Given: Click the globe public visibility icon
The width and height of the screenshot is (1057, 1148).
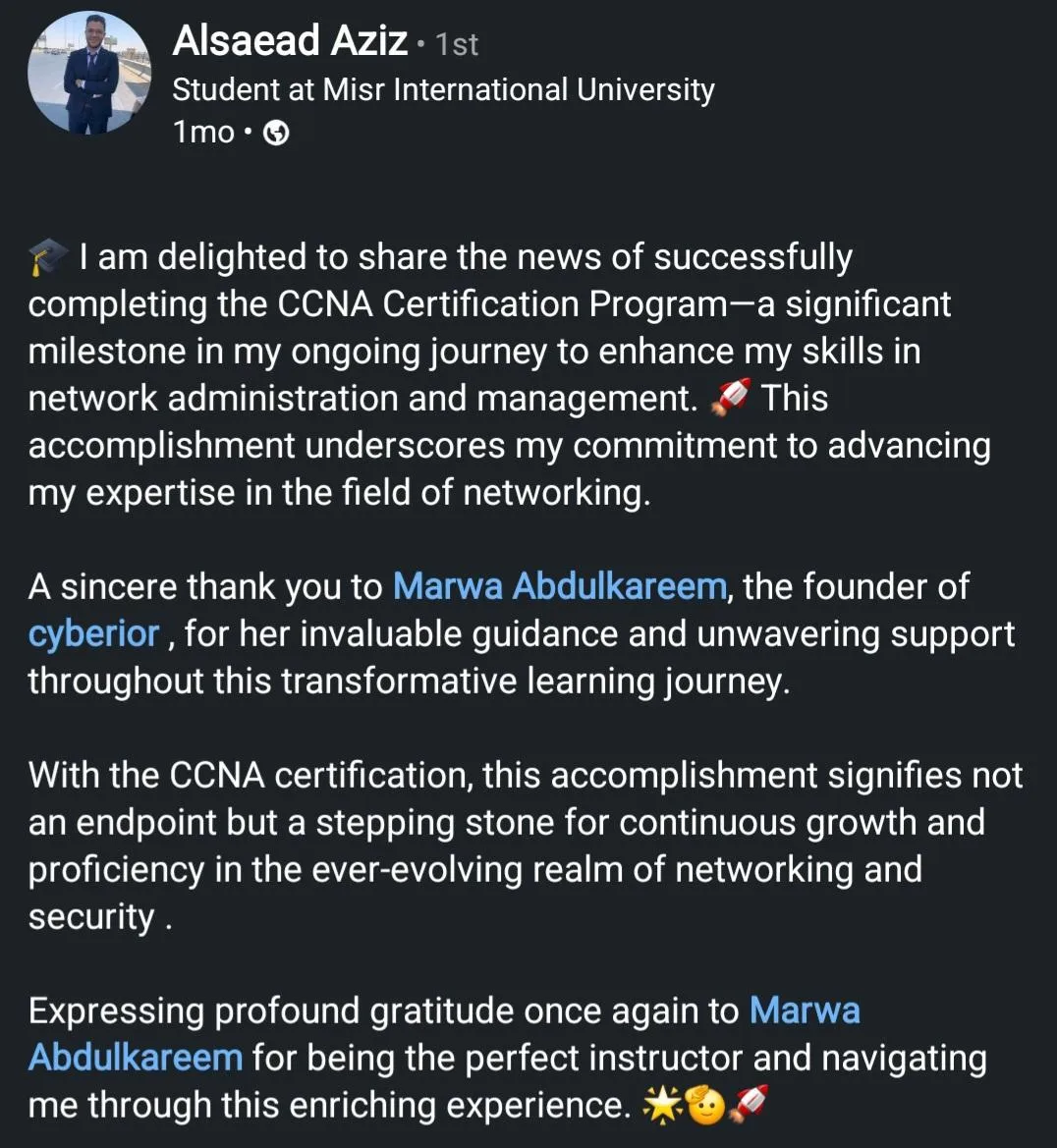Looking at the screenshot, I should point(277,133).
